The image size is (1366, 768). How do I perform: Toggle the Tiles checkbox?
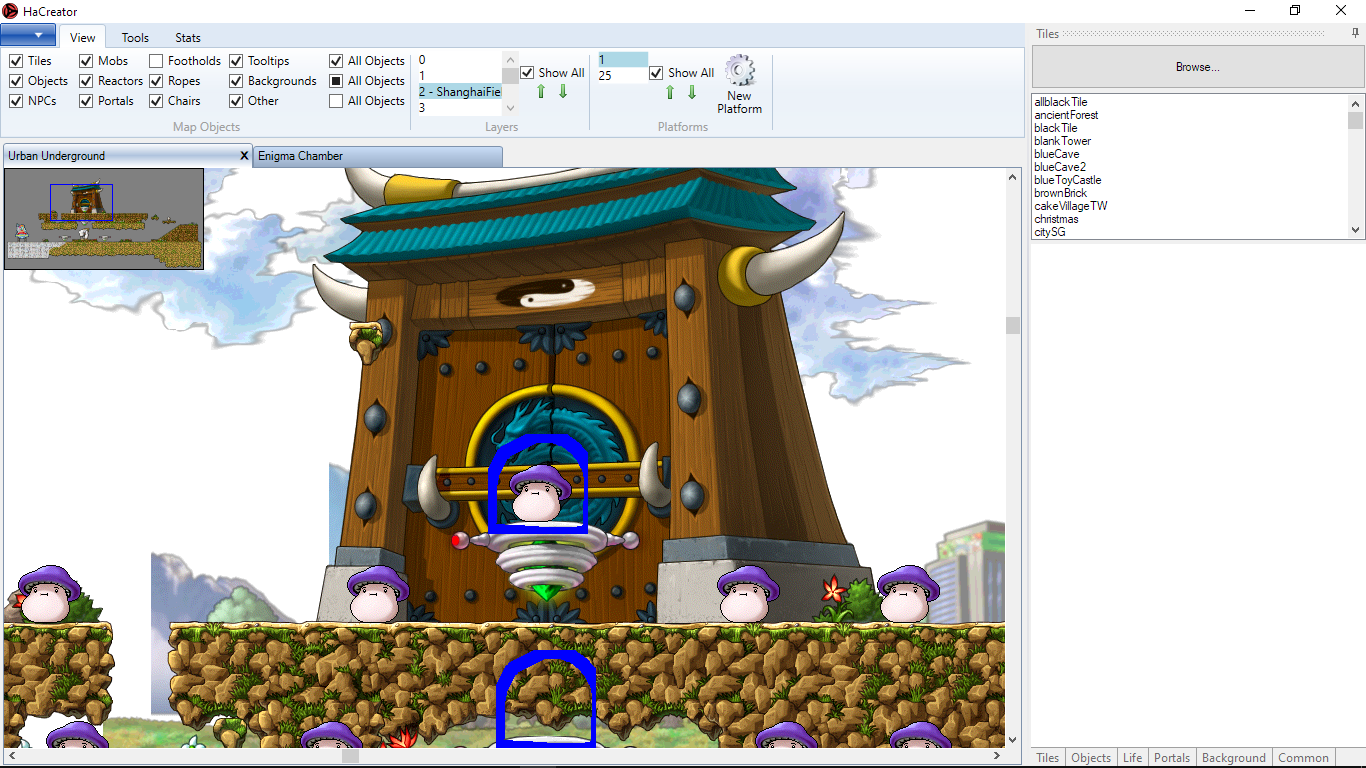[x=16, y=61]
